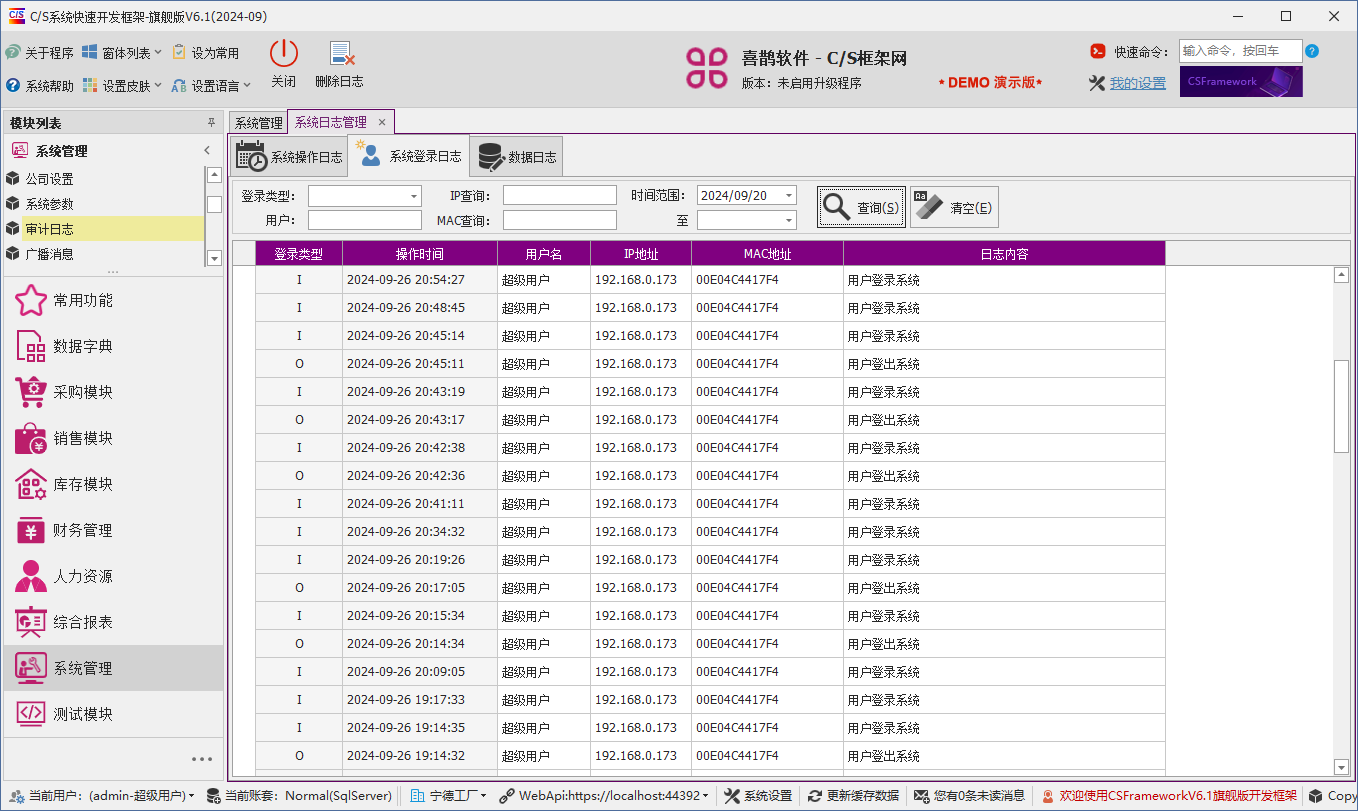Pin the Module List panel
Screen dimensions: 1358x811
(x=211, y=122)
